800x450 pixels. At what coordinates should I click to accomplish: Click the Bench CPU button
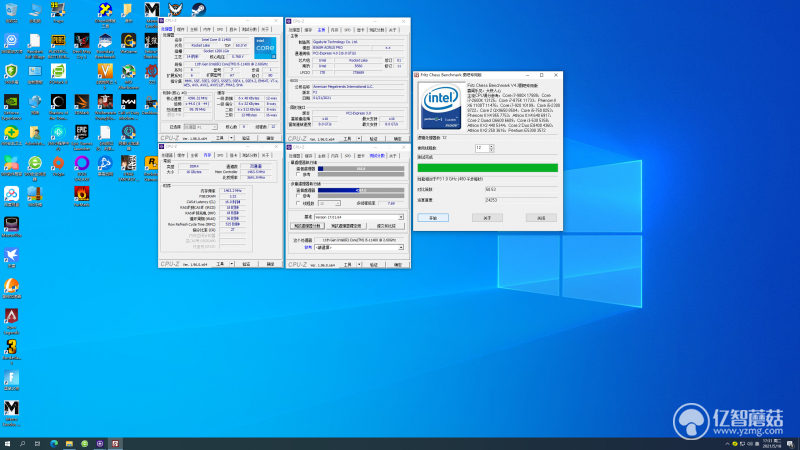(x=307, y=226)
